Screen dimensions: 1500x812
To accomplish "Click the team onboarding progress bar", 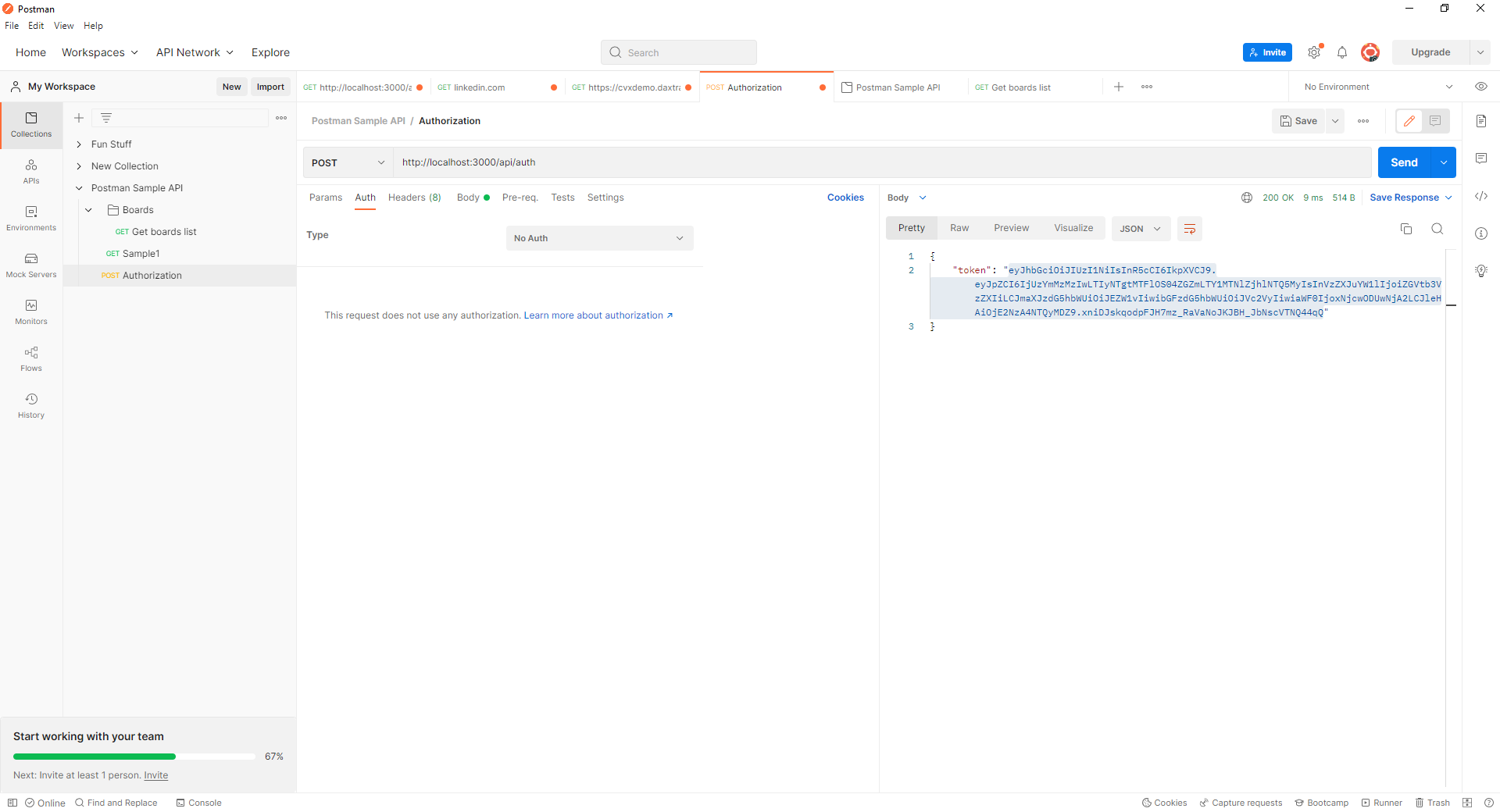I will (134, 757).
